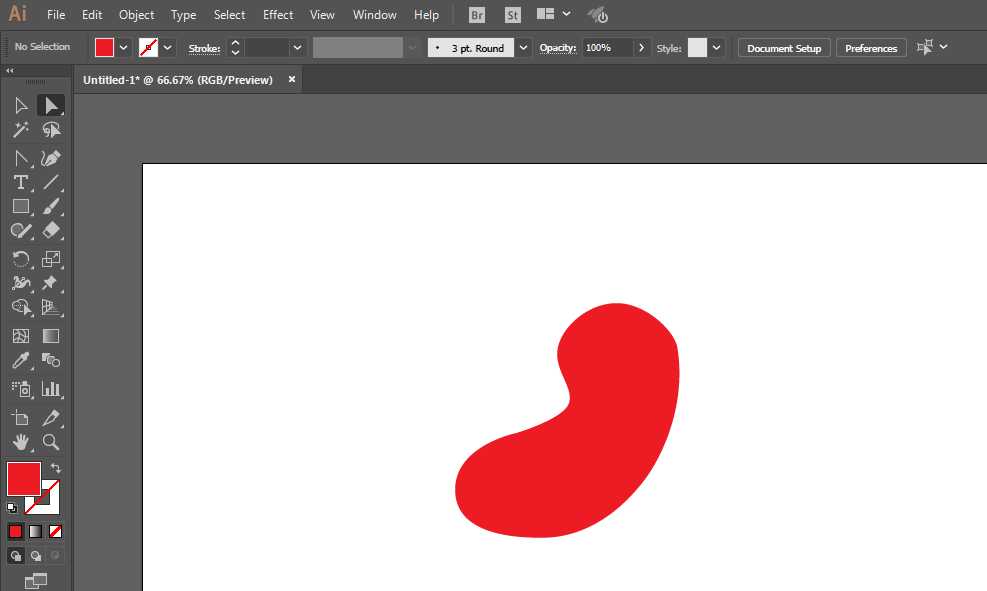
Task: Select the Rectangle tool
Action: click(x=21, y=207)
